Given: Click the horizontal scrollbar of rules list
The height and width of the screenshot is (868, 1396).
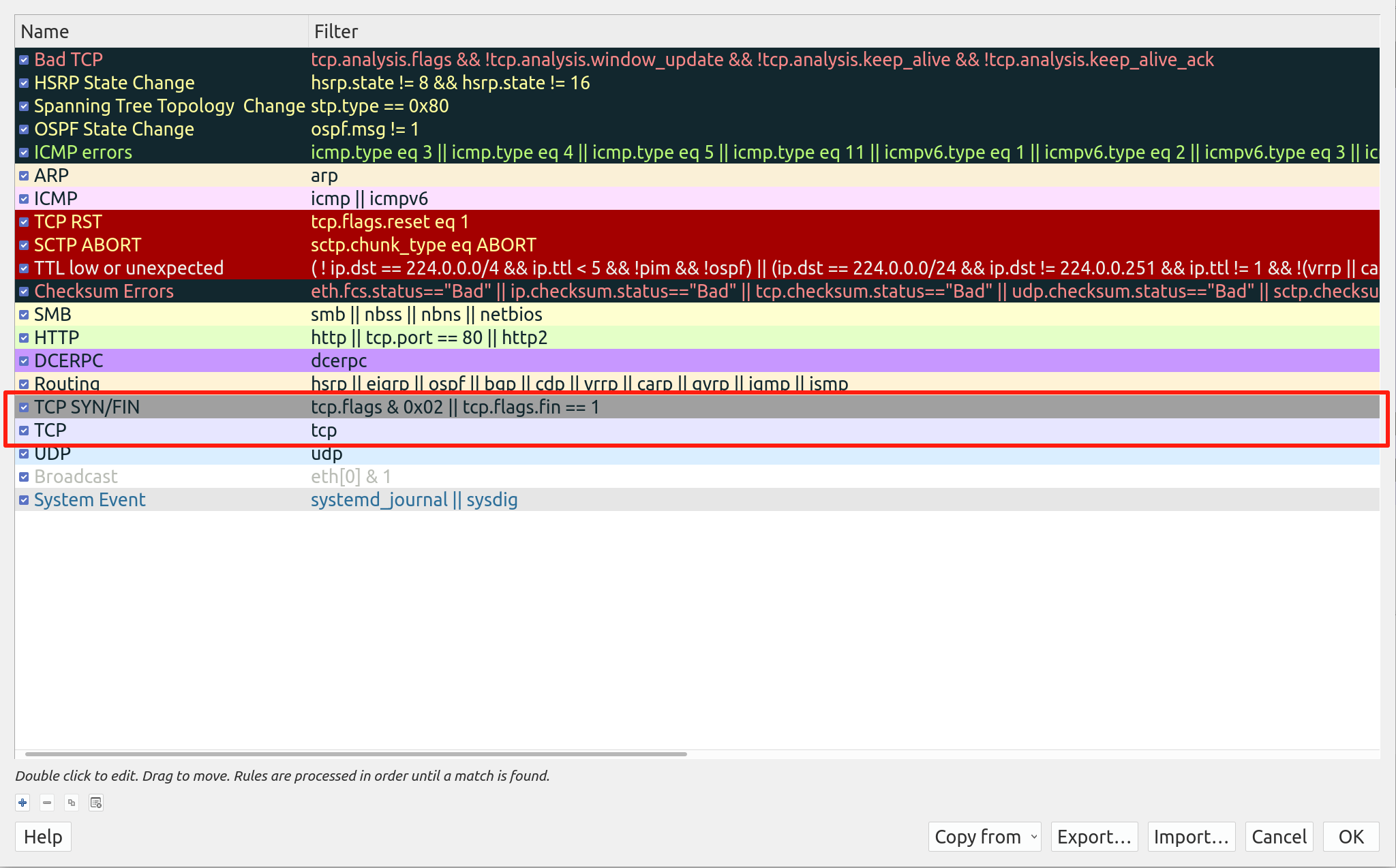Looking at the screenshot, I should tap(356, 754).
